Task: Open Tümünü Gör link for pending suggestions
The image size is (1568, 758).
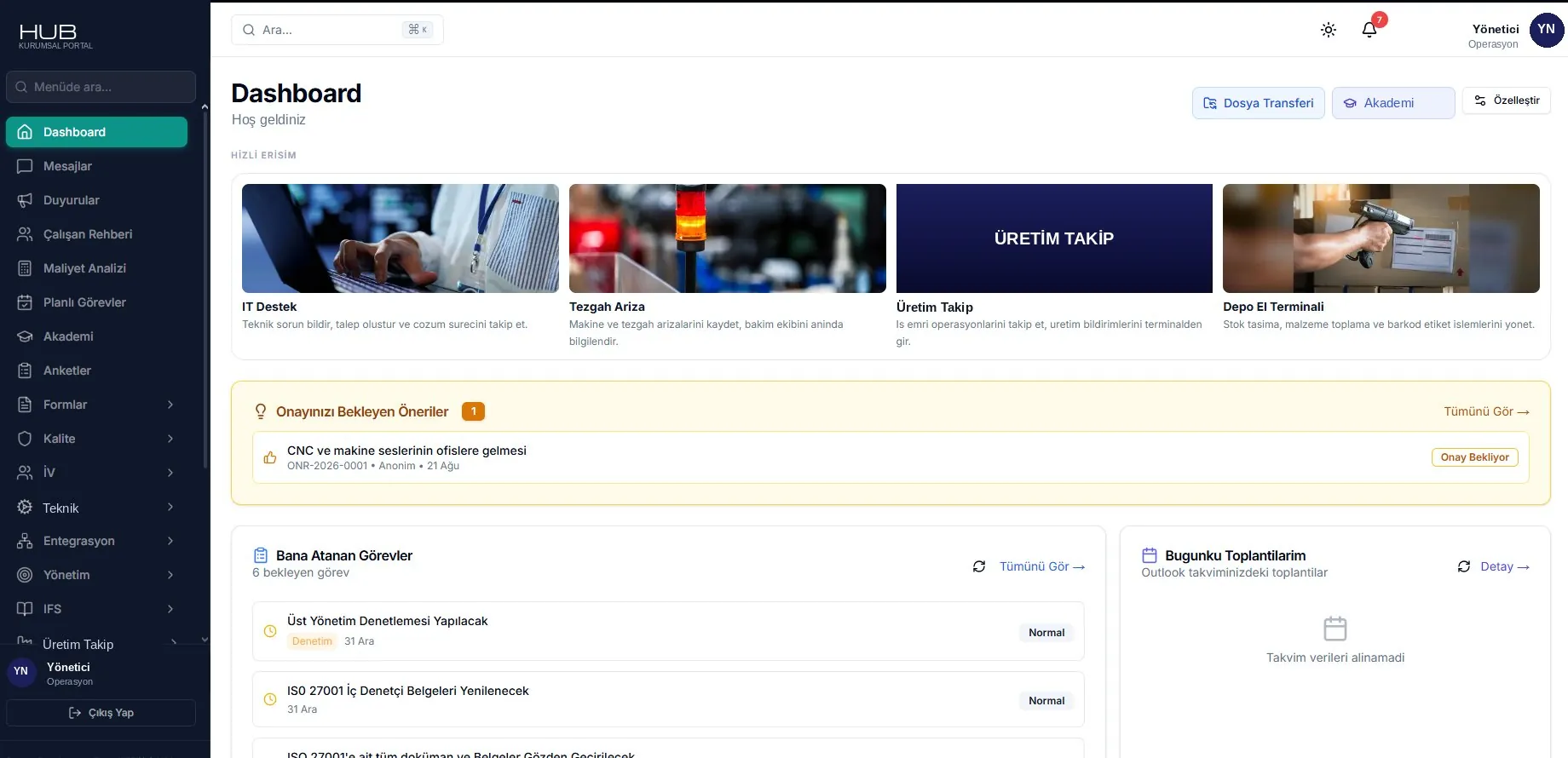Action: click(x=1486, y=411)
